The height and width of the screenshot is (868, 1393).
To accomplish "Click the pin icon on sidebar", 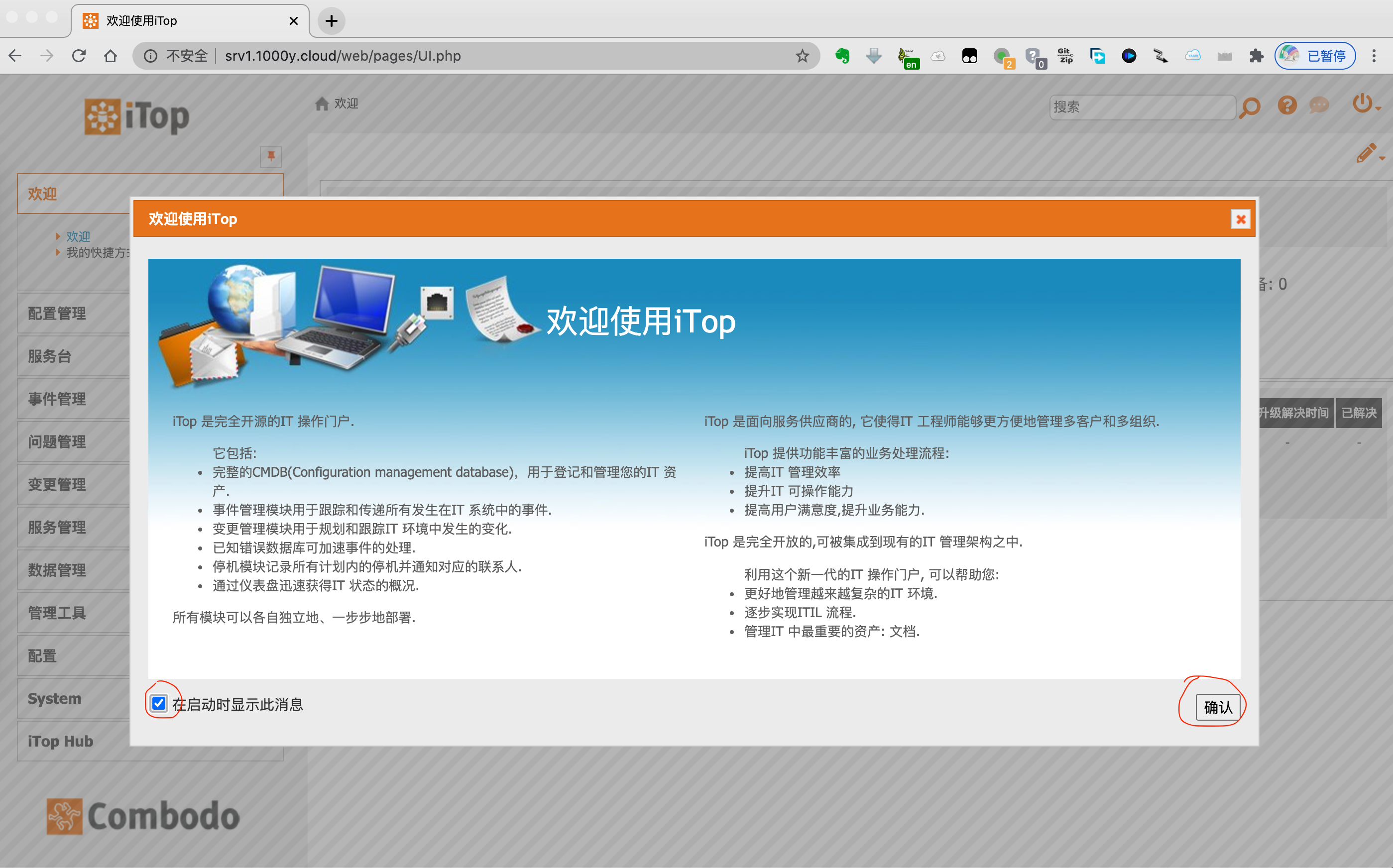I will (x=271, y=156).
